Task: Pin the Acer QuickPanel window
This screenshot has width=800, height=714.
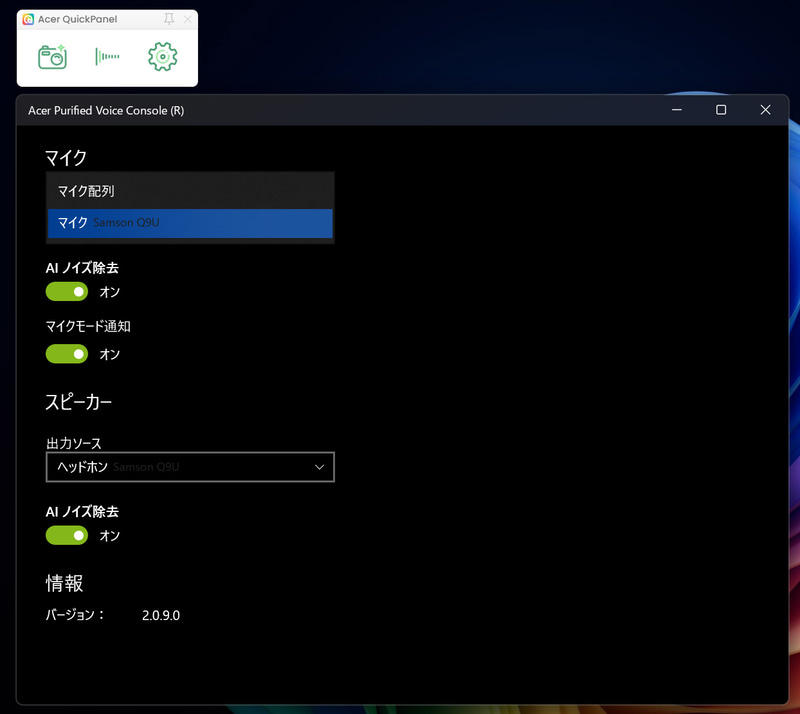Action: coord(169,19)
